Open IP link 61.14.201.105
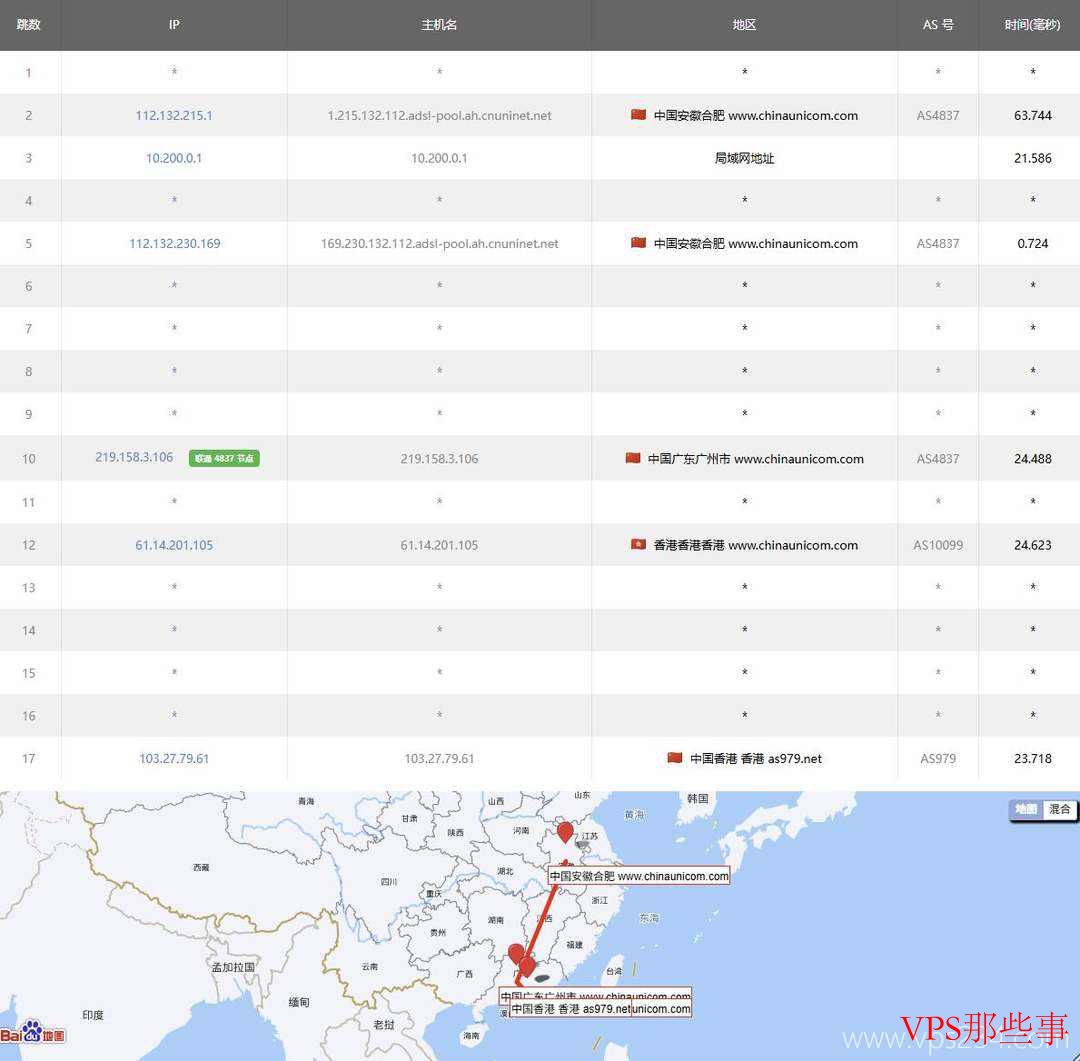 coord(174,545)
